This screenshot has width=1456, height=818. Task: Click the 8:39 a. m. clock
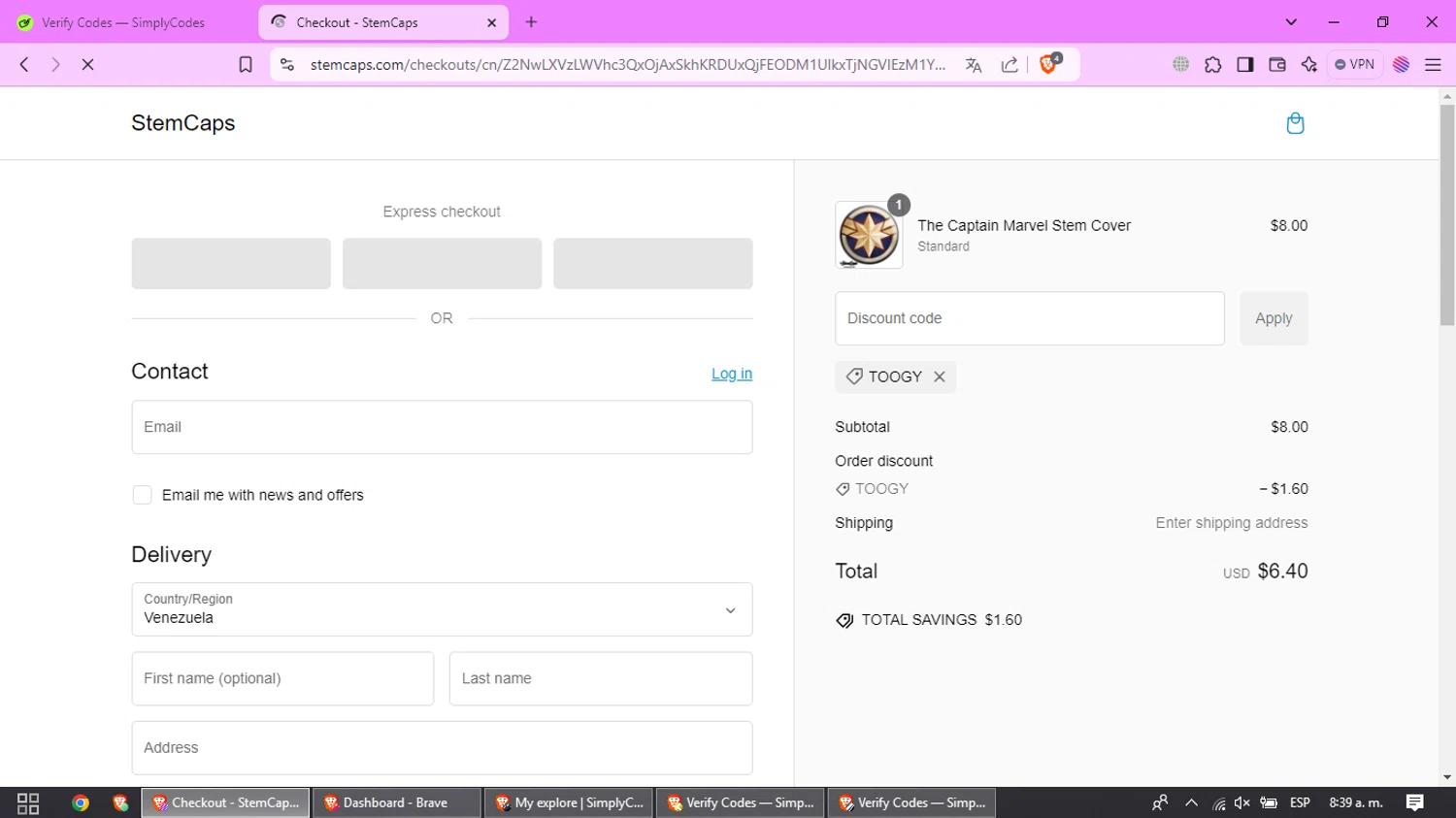tap(1356, 802)
